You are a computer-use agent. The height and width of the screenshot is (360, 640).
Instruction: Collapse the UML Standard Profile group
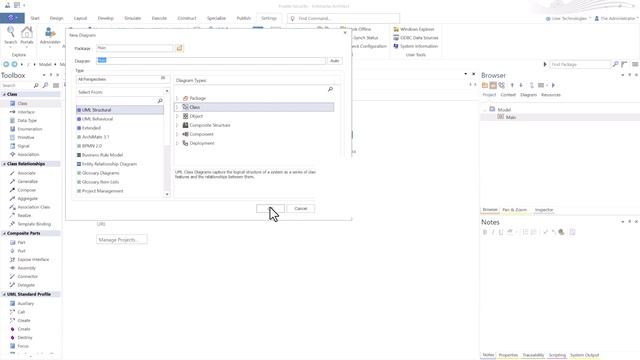[x=4, y=294]
